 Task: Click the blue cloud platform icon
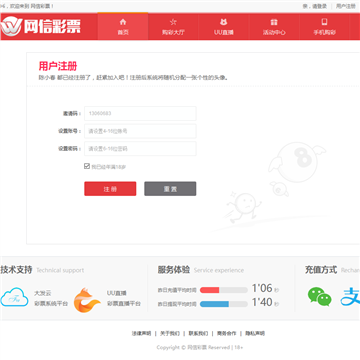tap(14, 297)
